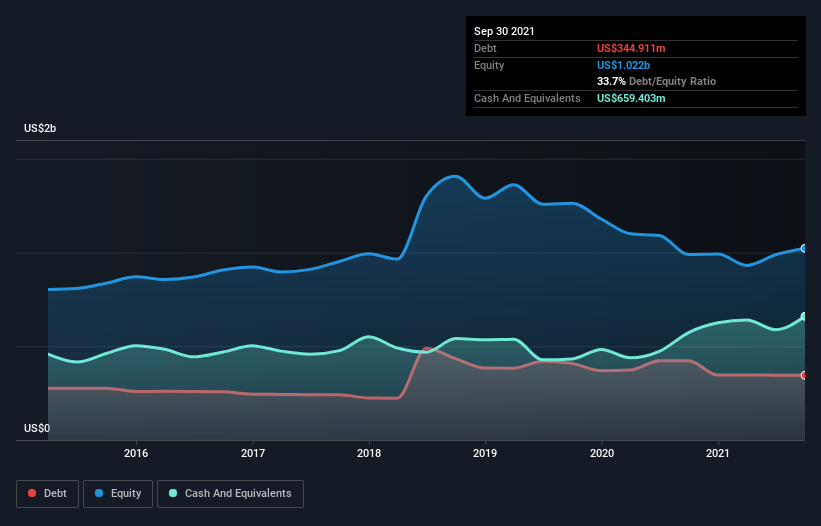Toggle the Cash And Equivalents legend button
The width and height of the screenshot is (821, 526).
pos(230,494)
